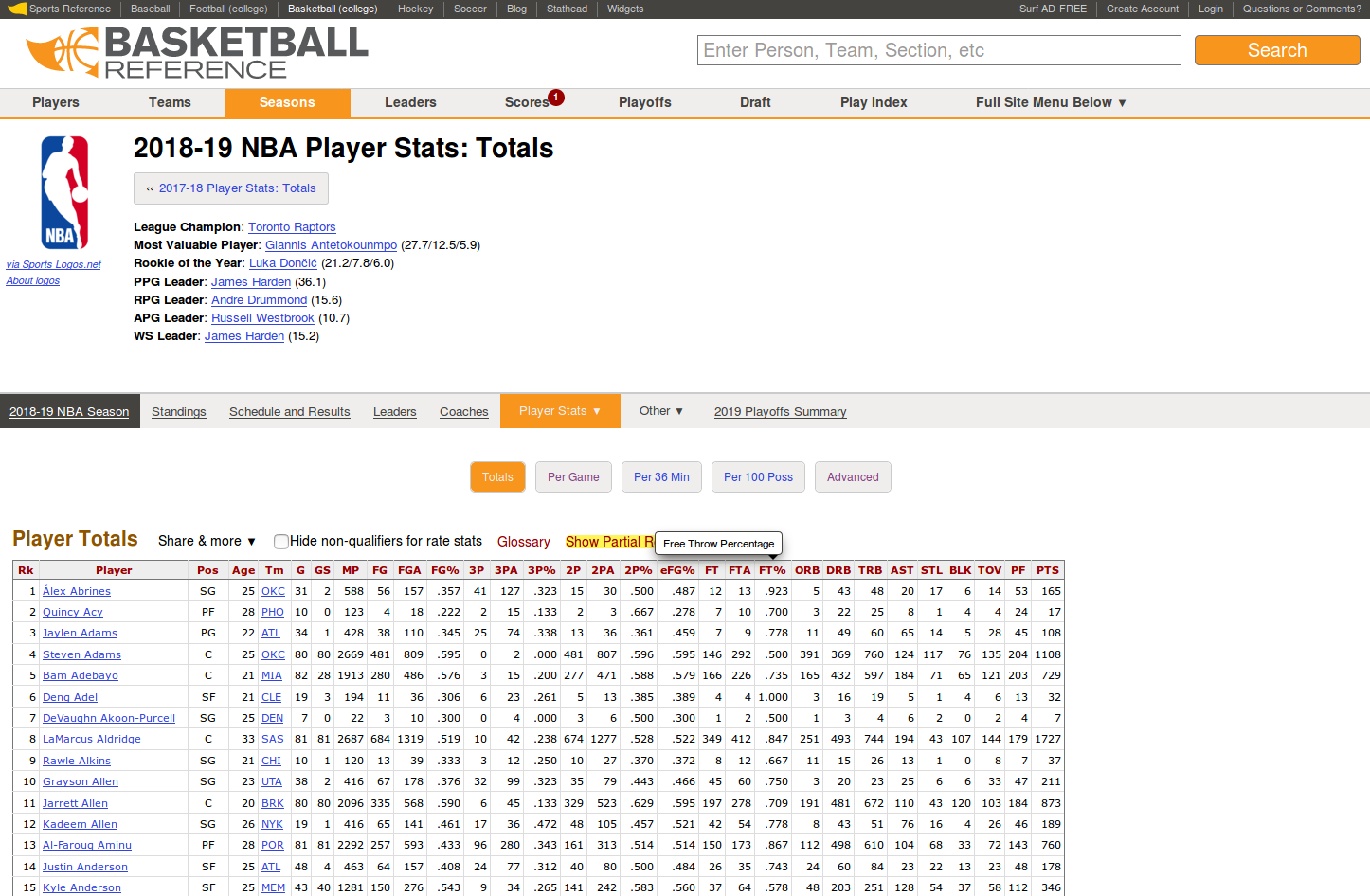Open Russell Westbrook APG leader link
This screenshot has height=896, width=1370.
262,318
